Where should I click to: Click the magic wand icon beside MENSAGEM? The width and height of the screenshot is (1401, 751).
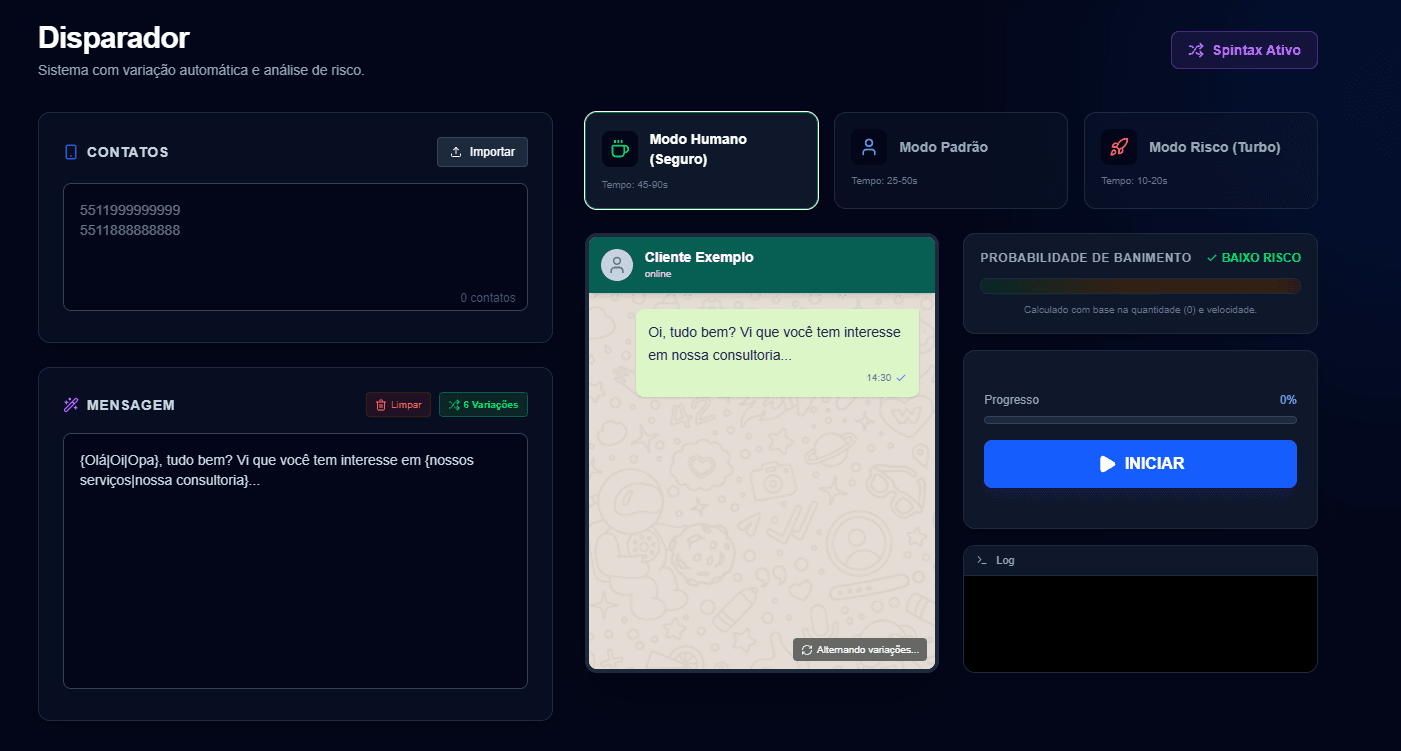click(71, 405)
